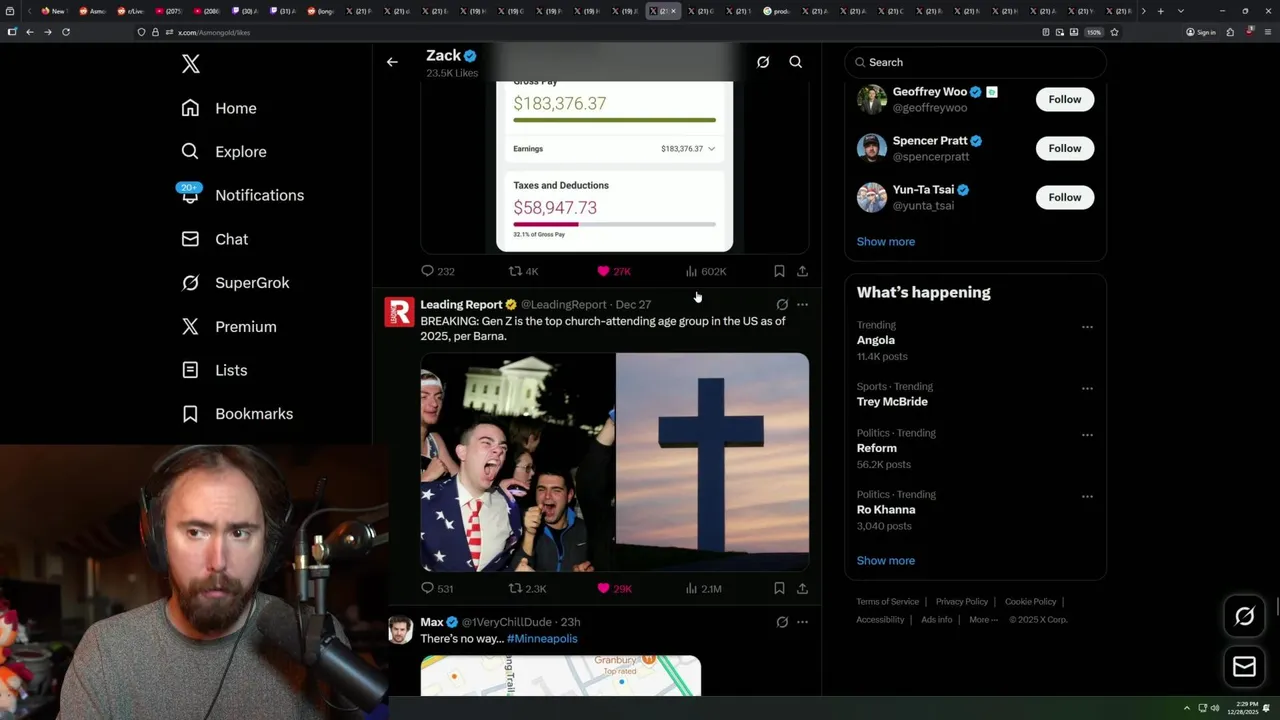Click the #Minneapolis hashtag
Screen dimensions: 1280x720
[x=542, y=638]
